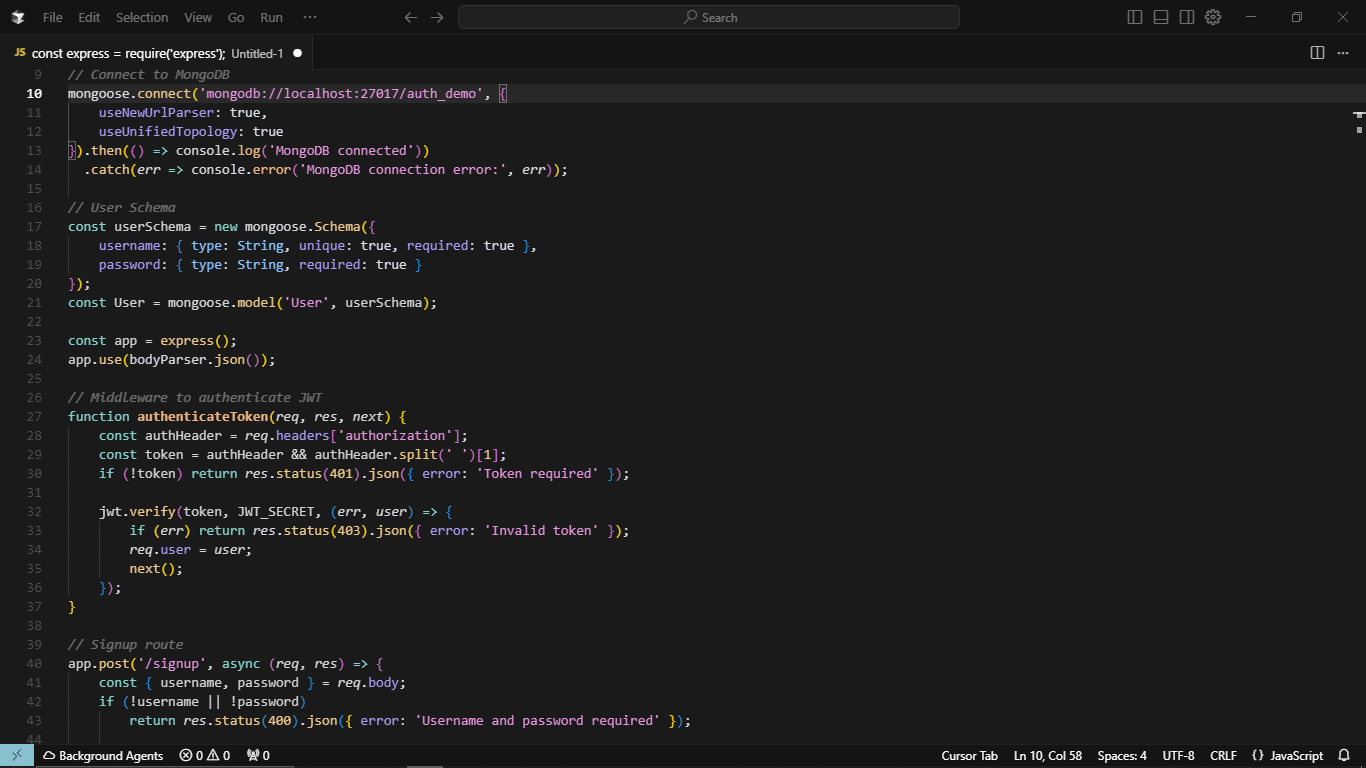Click the unsaved dot on Untitled-1 tab

click(297, 53)
